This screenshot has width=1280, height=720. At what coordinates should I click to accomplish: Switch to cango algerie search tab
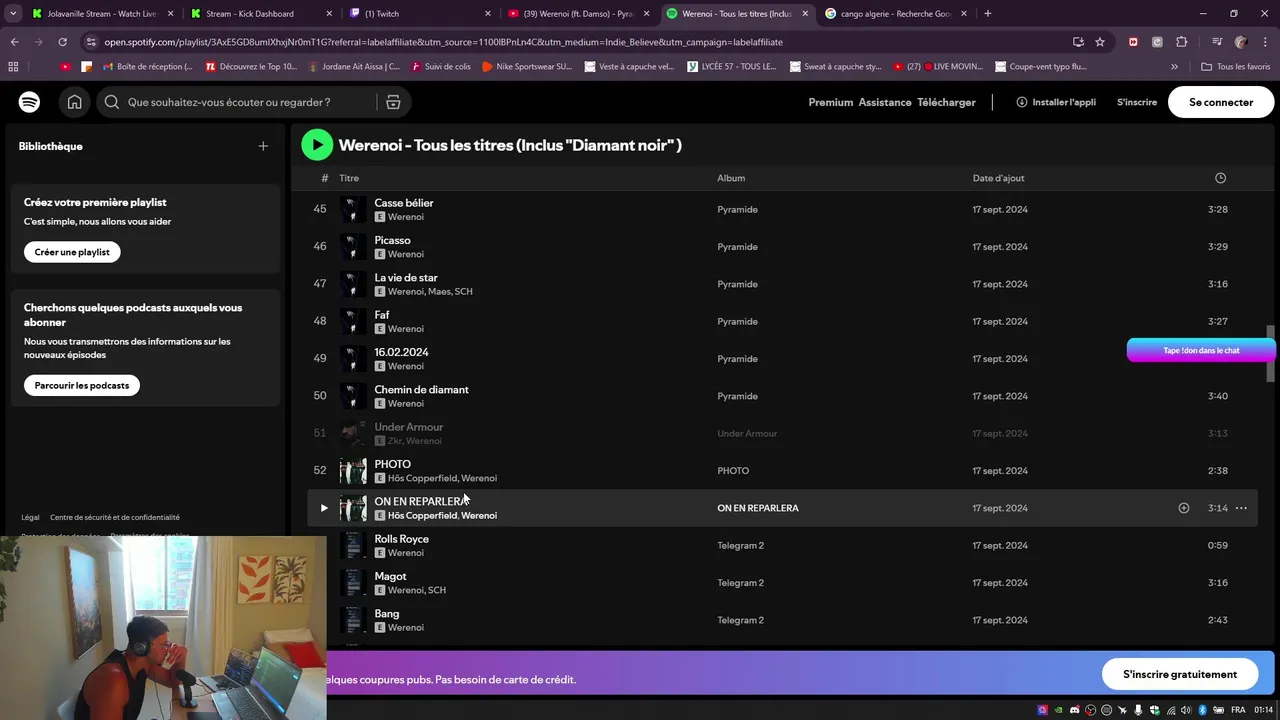(x=895, y=14)
